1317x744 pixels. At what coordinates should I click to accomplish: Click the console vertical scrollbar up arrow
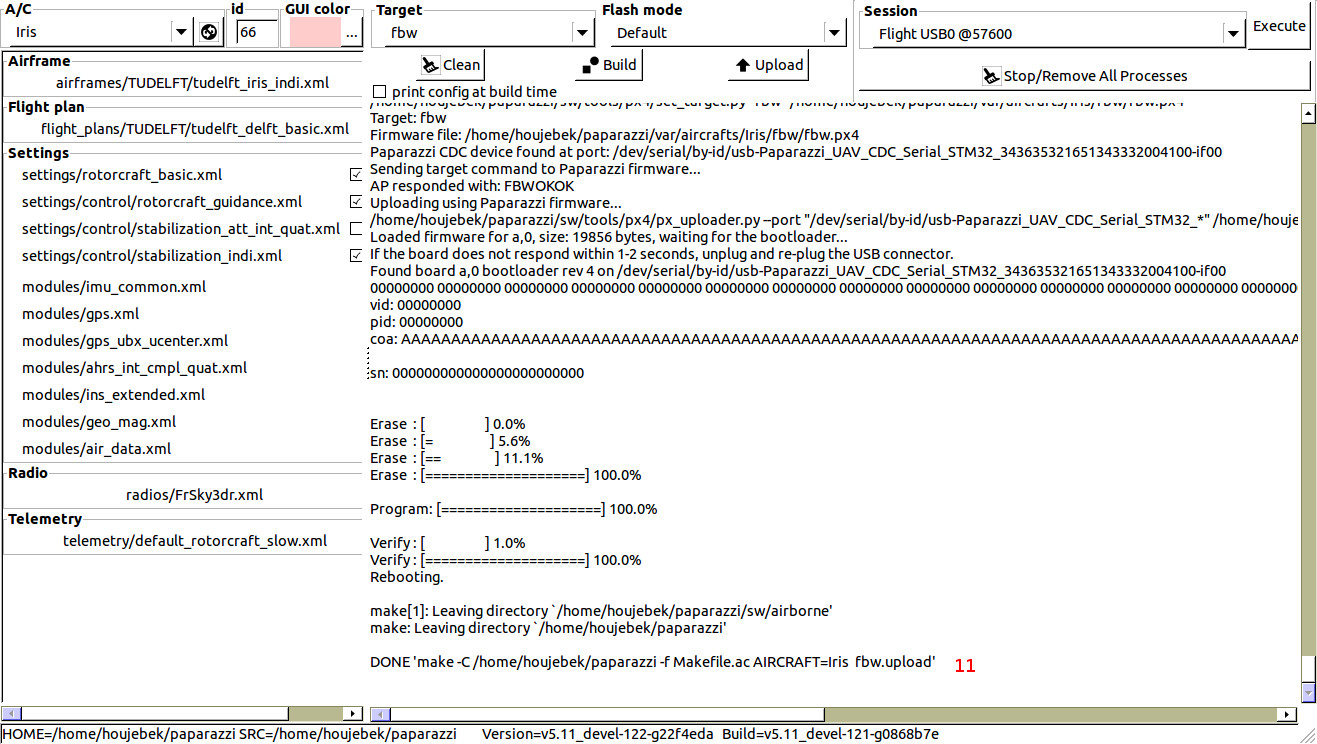point(1308,114)
